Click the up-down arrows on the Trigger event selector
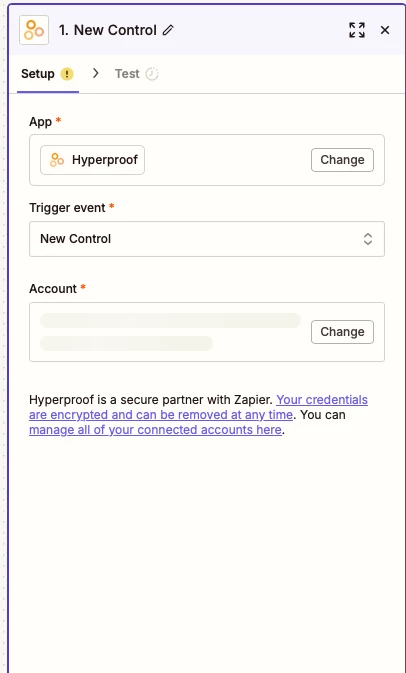 click(x=368, y=239)
